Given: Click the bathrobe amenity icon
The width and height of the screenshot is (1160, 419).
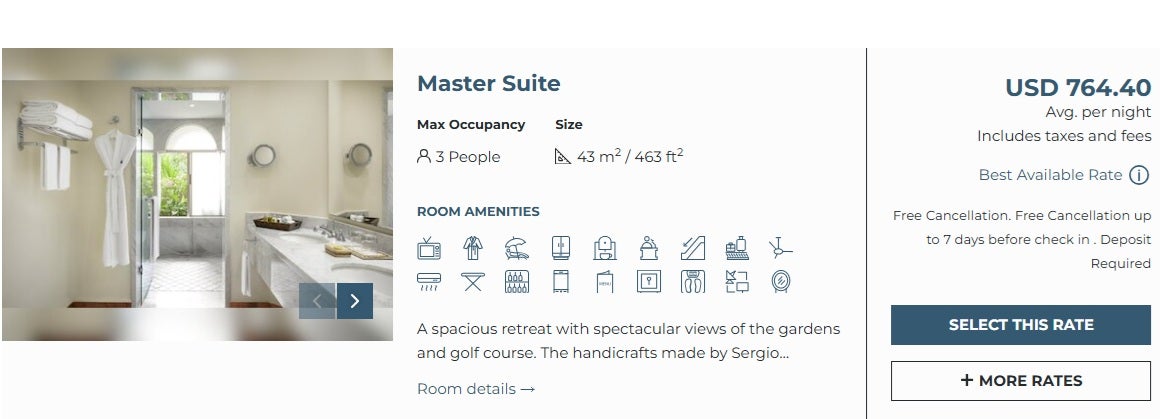Looking at the screenshot, I should point(472,248).
